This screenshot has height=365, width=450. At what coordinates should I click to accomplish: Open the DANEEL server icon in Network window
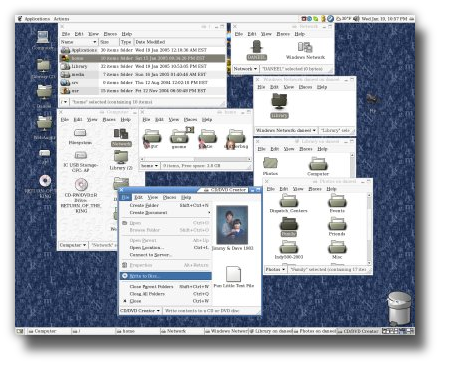[x=256, y=50]
